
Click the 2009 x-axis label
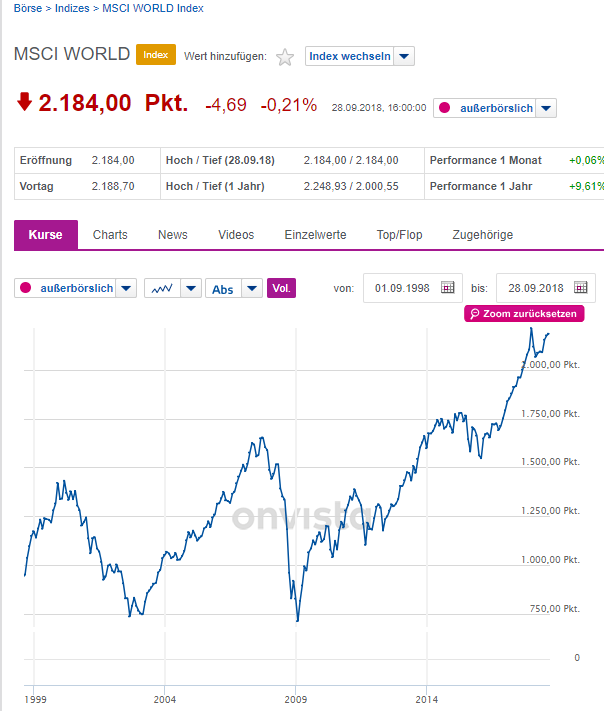tap(296, 699)
